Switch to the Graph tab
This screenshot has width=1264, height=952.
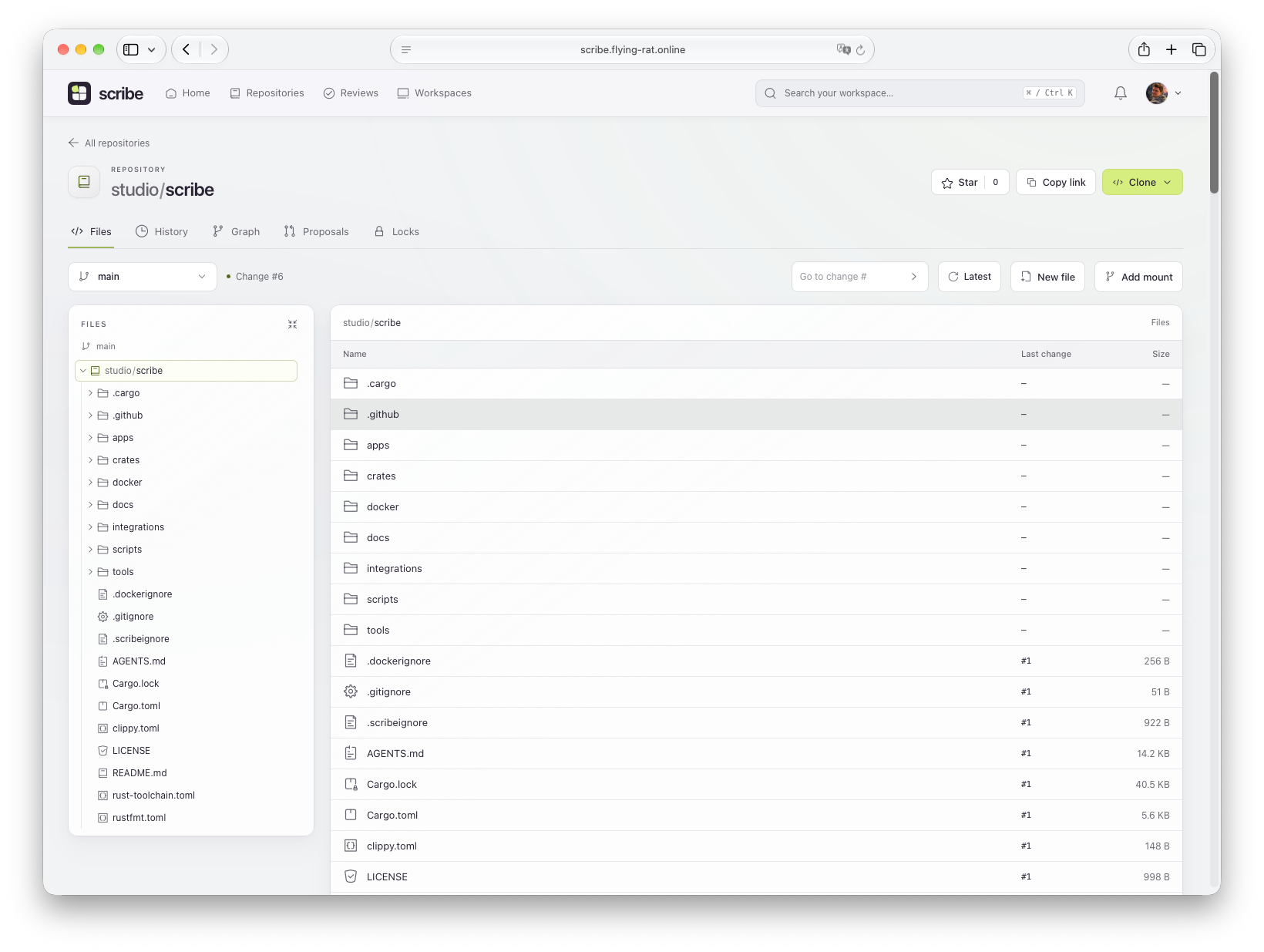(x=236, y=231)
